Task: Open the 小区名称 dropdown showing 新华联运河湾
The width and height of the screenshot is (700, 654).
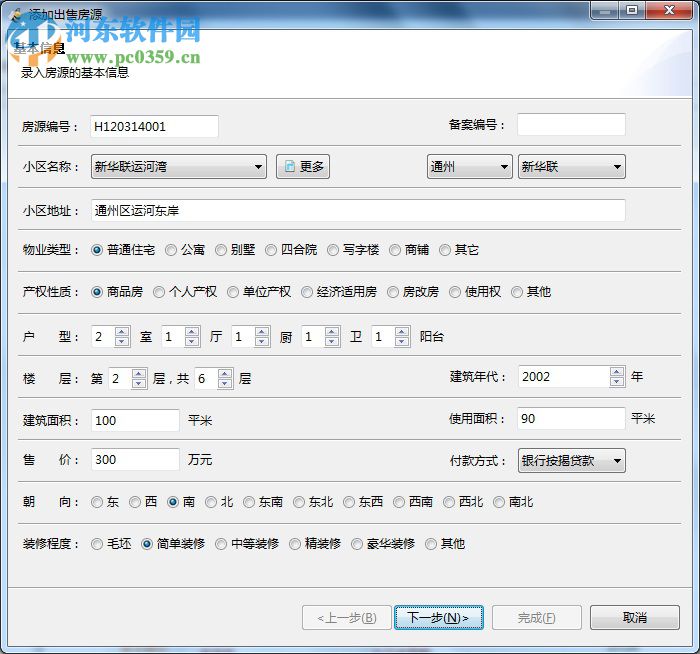Action: 179,167
